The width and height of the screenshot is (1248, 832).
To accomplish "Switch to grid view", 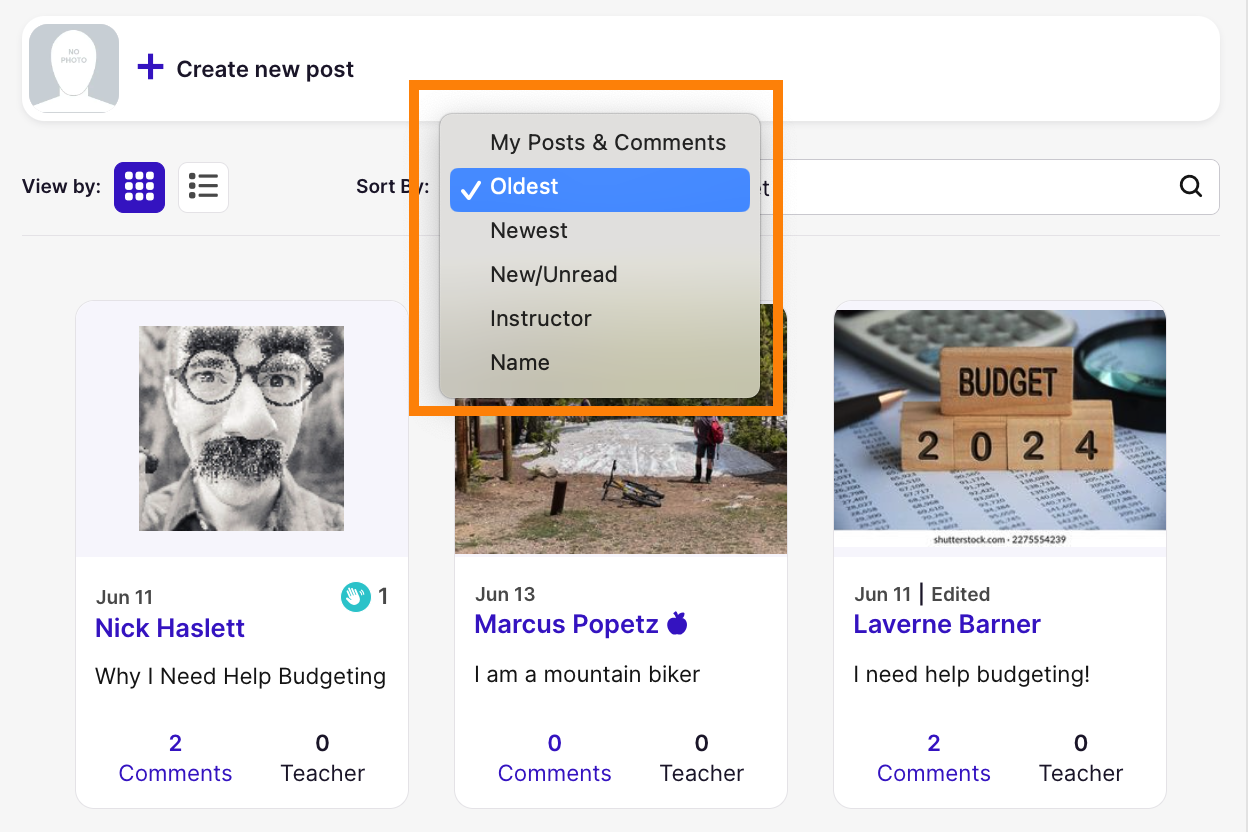I will 139,187.
